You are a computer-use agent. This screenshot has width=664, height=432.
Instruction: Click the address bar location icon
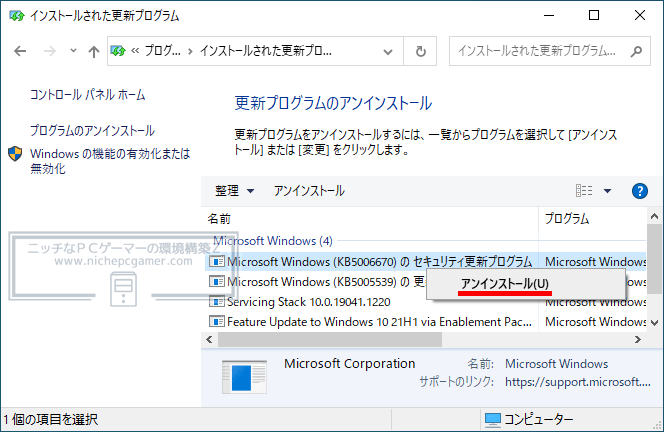[x=118, y=51]
